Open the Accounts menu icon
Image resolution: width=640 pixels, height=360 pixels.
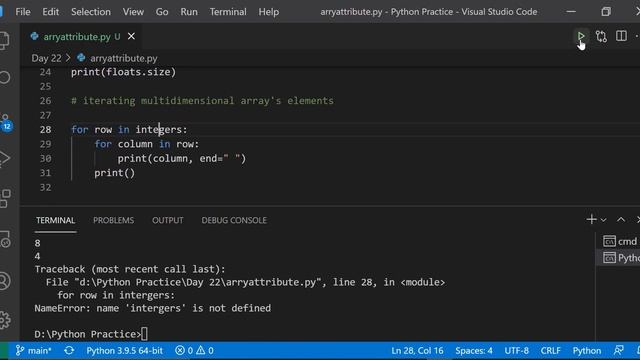5,281
